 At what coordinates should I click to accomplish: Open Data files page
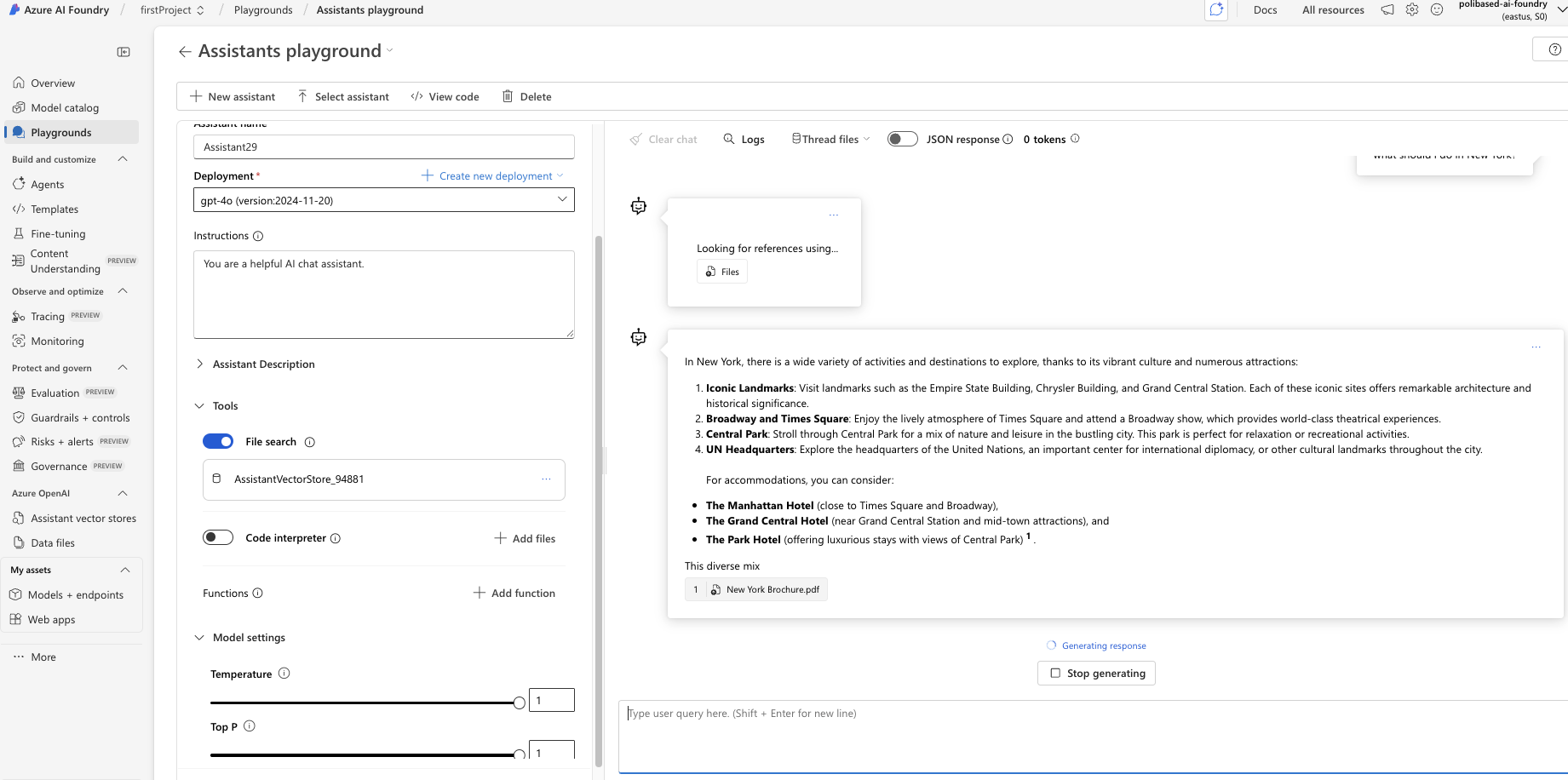coord(53,543)
